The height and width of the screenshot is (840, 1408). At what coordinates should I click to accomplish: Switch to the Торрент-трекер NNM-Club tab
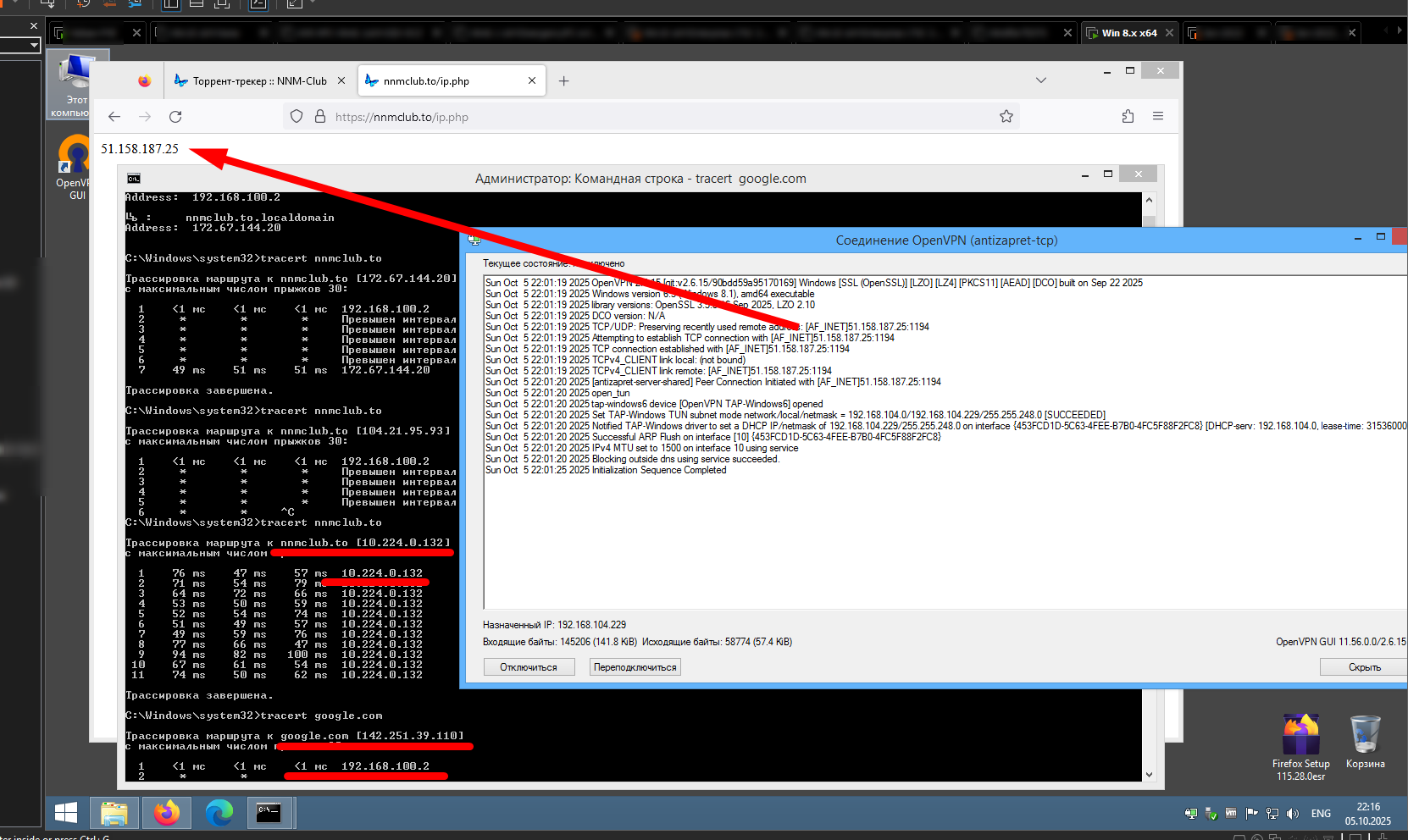(x=259, y=81)
